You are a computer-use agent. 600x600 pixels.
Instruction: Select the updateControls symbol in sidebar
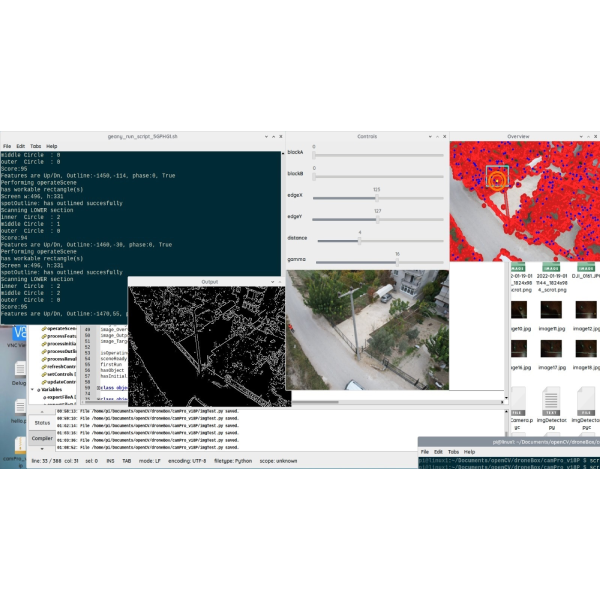(x=60, y=381)
